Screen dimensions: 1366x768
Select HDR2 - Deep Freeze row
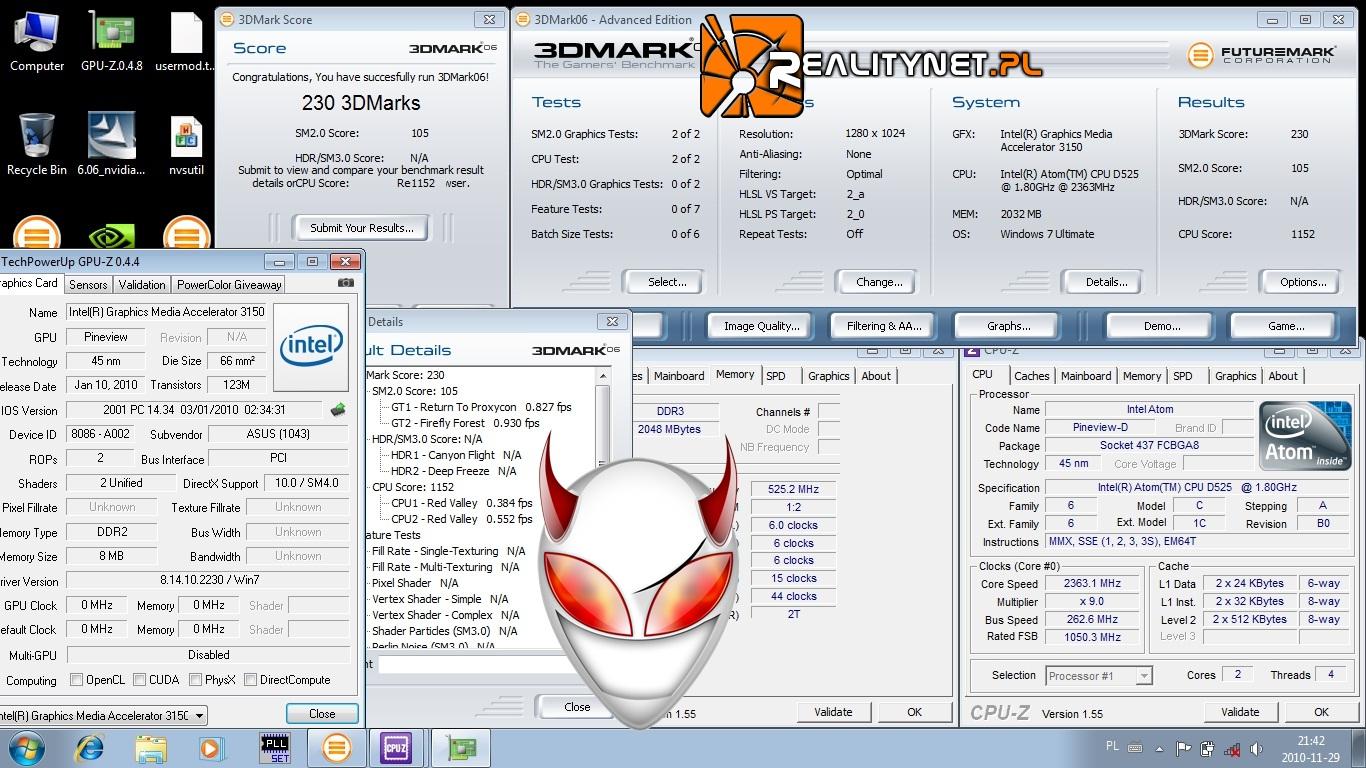[x=454, y=471]
